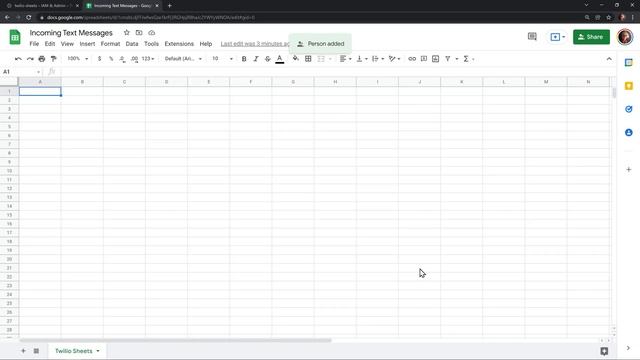Open the merge cells options
Image resolution: width=640 pixels, height=360 pixels.
point(324,59)
